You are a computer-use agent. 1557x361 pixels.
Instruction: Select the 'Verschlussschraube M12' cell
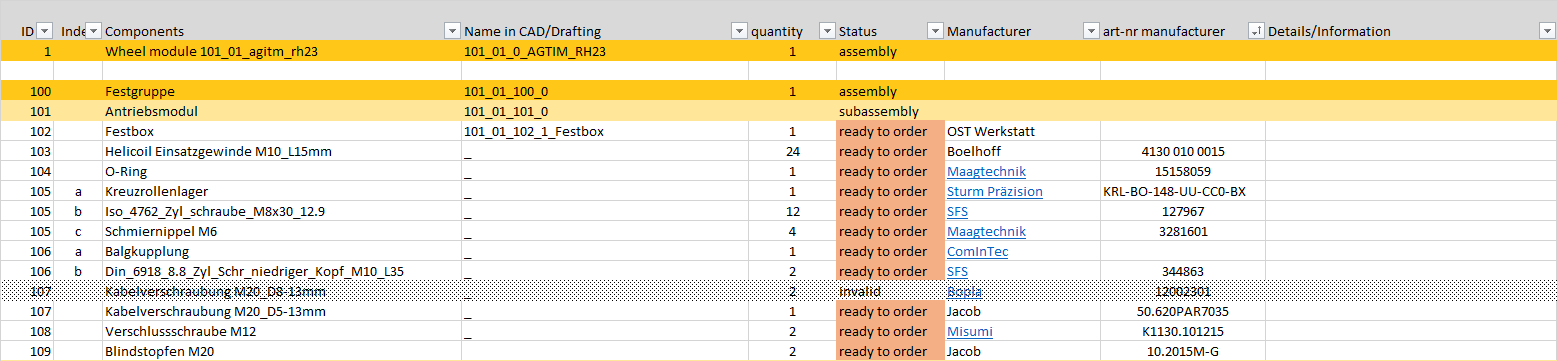pyautogui.click(x=282, y=331)
